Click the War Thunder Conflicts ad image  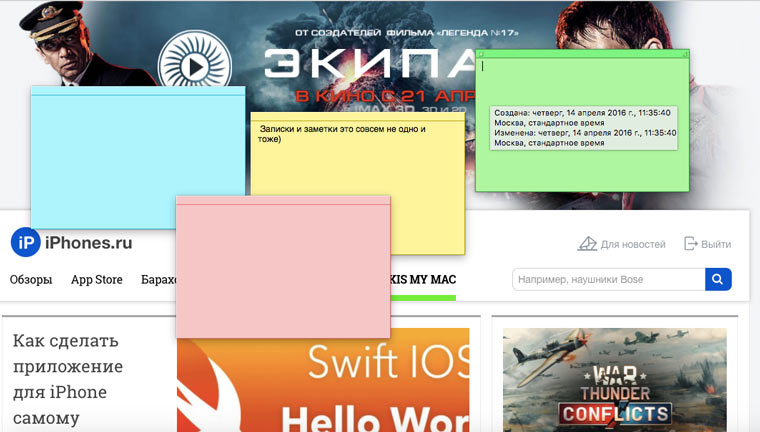pos(615,380)
